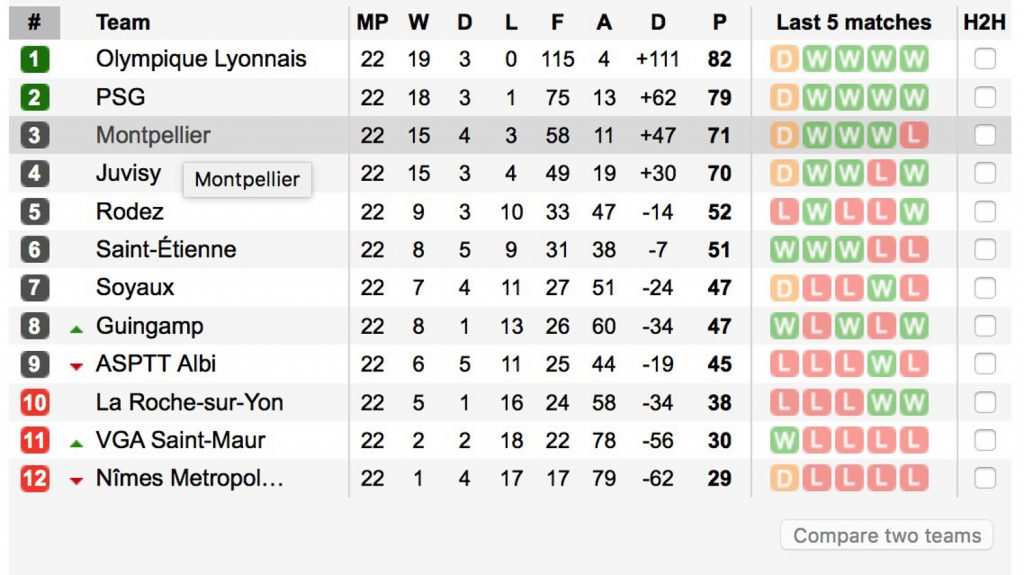Open the La Roche-sur-Yon team row
Image resolution: width=1024 pixels, height=575 pixels.
(189, 403)
